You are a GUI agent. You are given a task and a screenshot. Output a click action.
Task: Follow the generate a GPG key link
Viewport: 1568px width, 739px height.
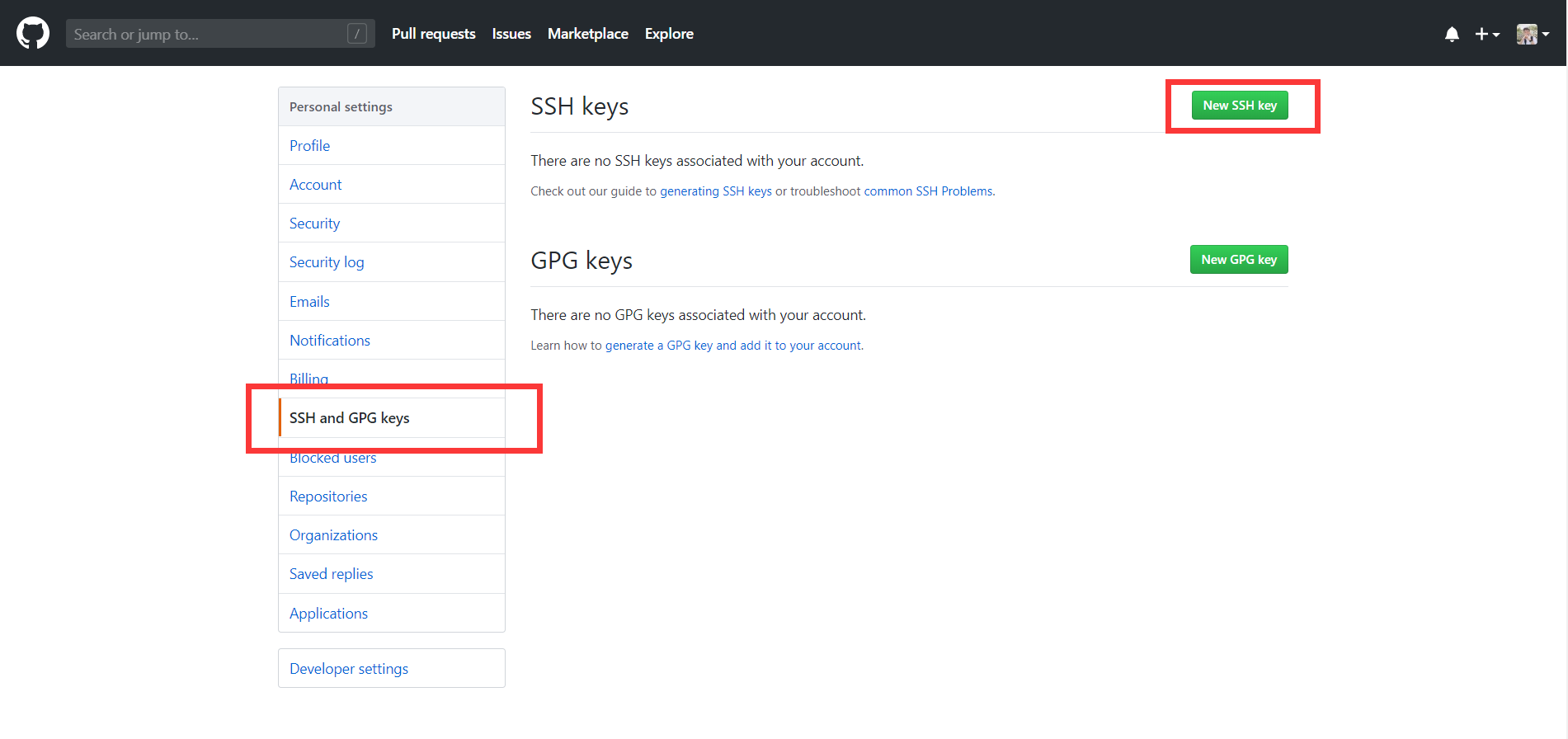[x=733, y=346]
